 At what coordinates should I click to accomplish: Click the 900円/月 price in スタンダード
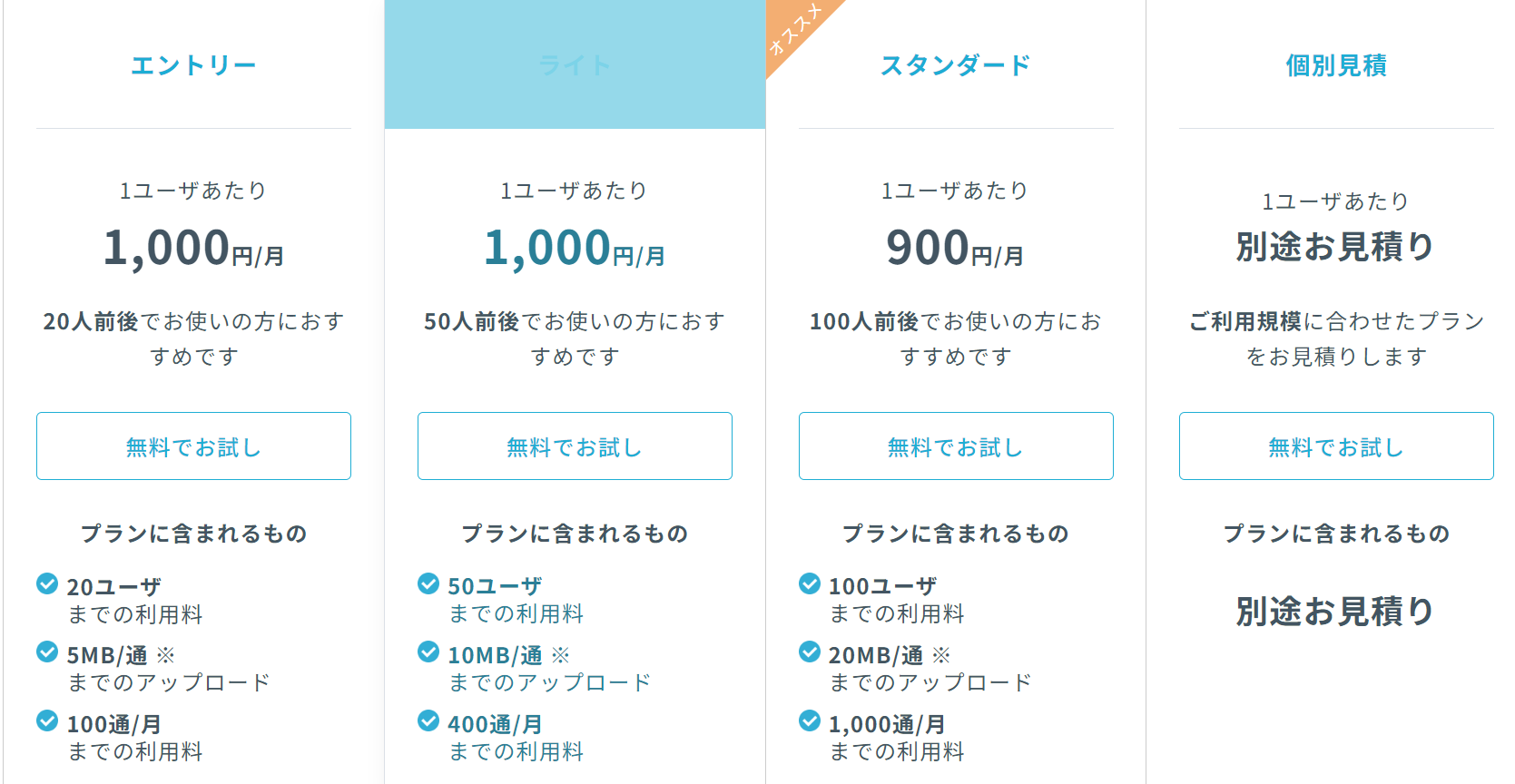pos(955,249)
